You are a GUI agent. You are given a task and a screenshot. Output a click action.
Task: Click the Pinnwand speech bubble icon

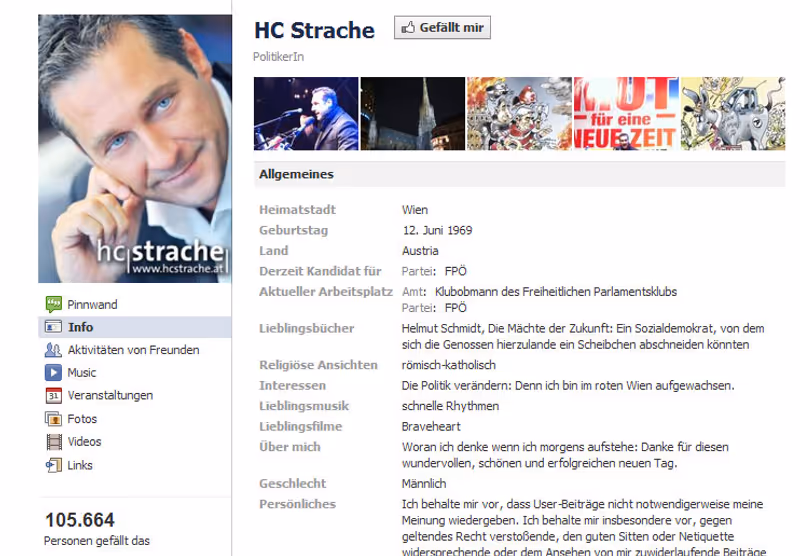tap(54, 304)
